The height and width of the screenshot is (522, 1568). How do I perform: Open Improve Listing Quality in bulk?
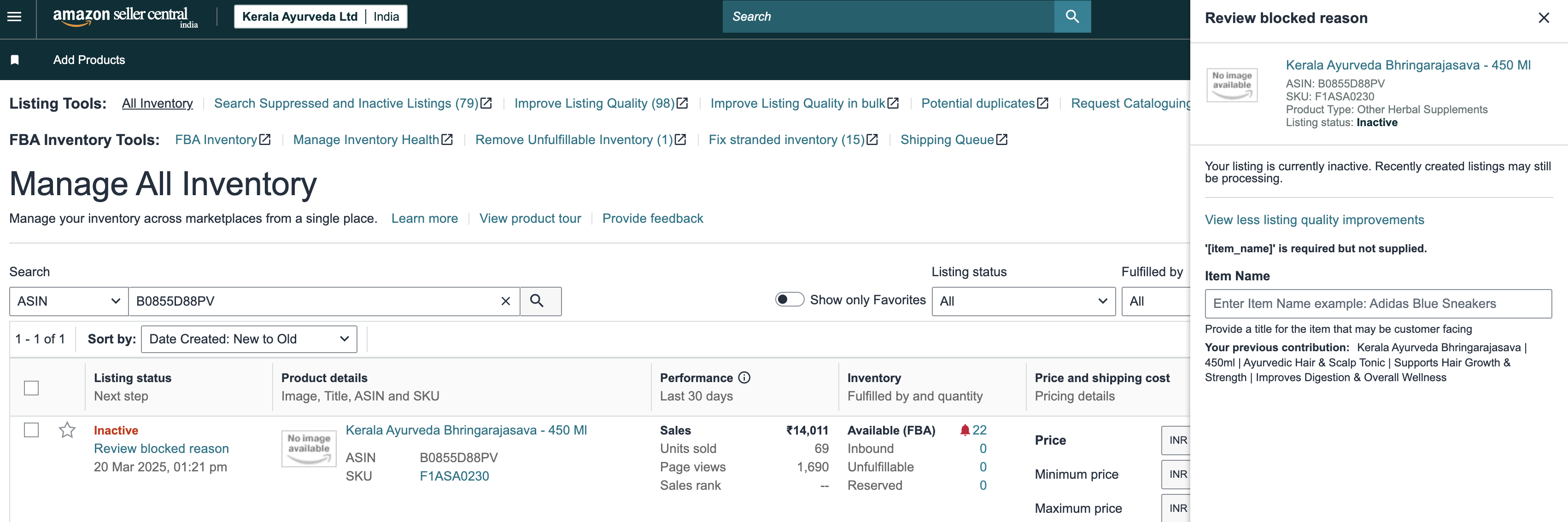(x=804, y=104)
